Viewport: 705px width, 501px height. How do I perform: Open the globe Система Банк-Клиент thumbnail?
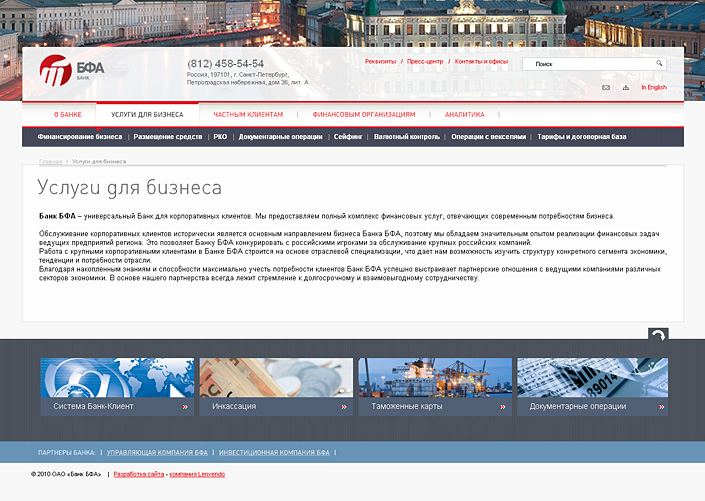click(117, 377)
